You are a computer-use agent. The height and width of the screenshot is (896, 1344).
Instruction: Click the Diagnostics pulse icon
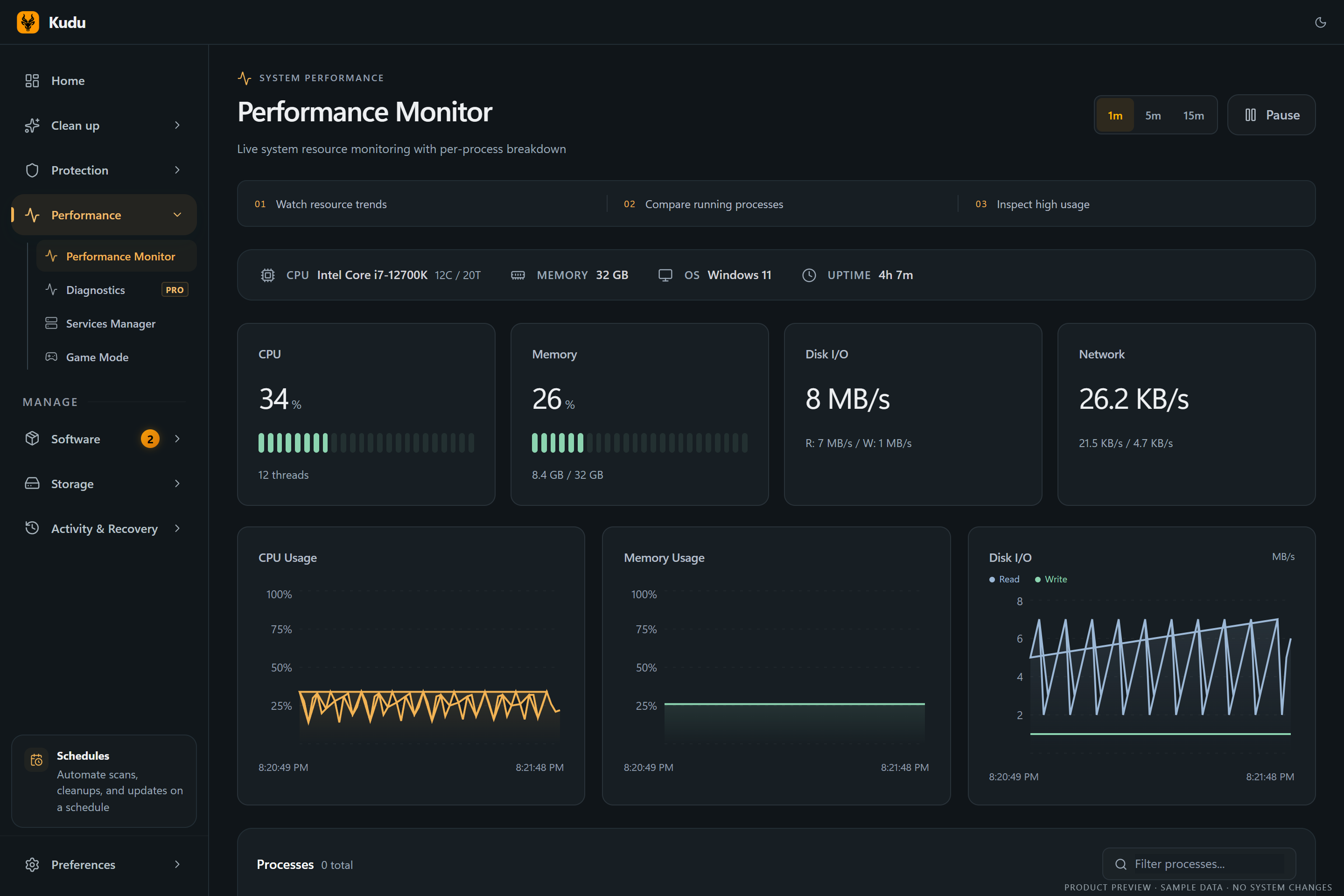51,290
